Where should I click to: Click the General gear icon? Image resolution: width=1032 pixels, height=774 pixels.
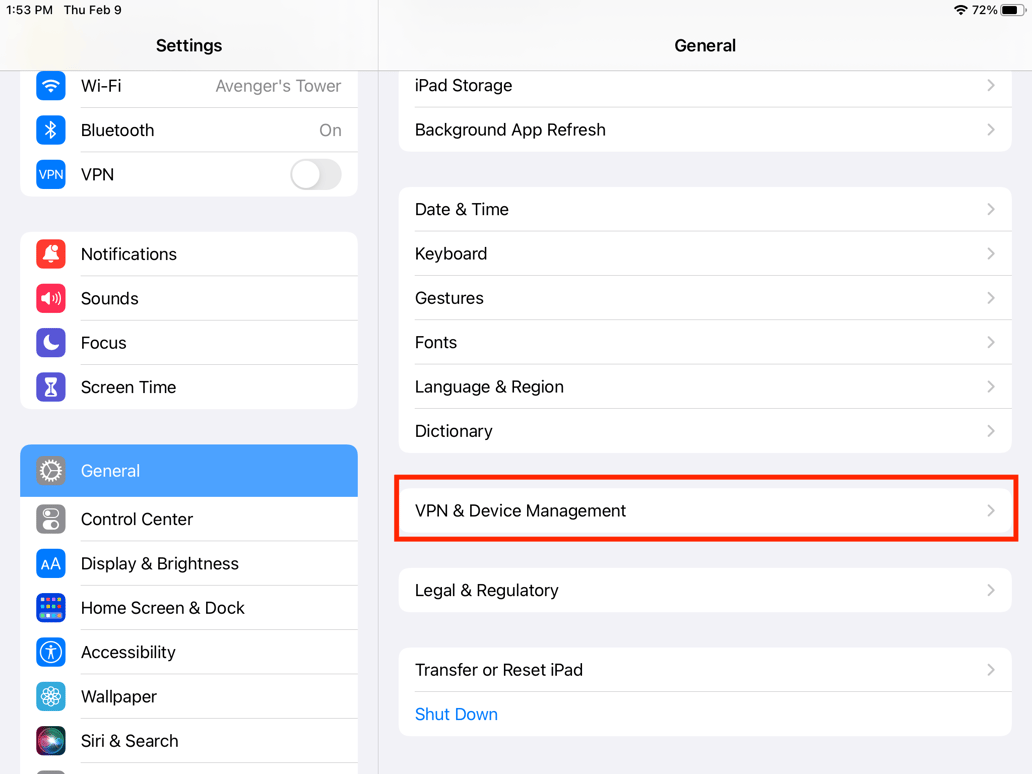[x=51, y=470]
